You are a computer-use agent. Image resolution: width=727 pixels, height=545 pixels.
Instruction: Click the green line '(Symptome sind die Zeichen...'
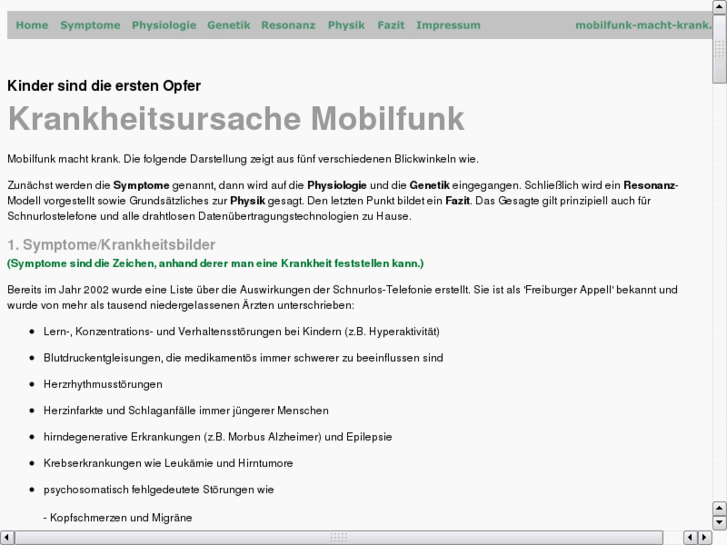(216, 263)
